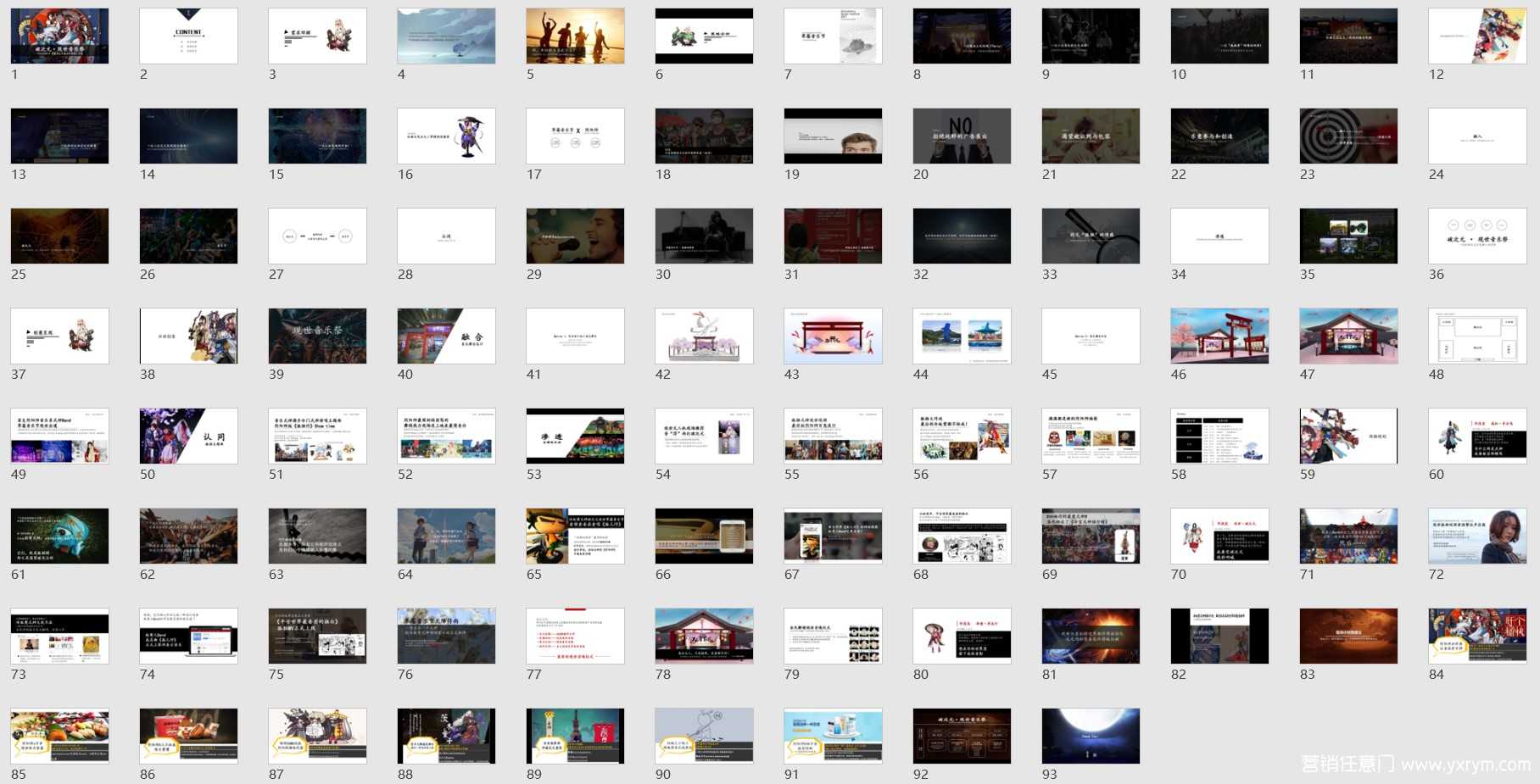Screen dimensions: 1540x784
Task: Select slide thumbnail 35
Action: point(1348,236)
